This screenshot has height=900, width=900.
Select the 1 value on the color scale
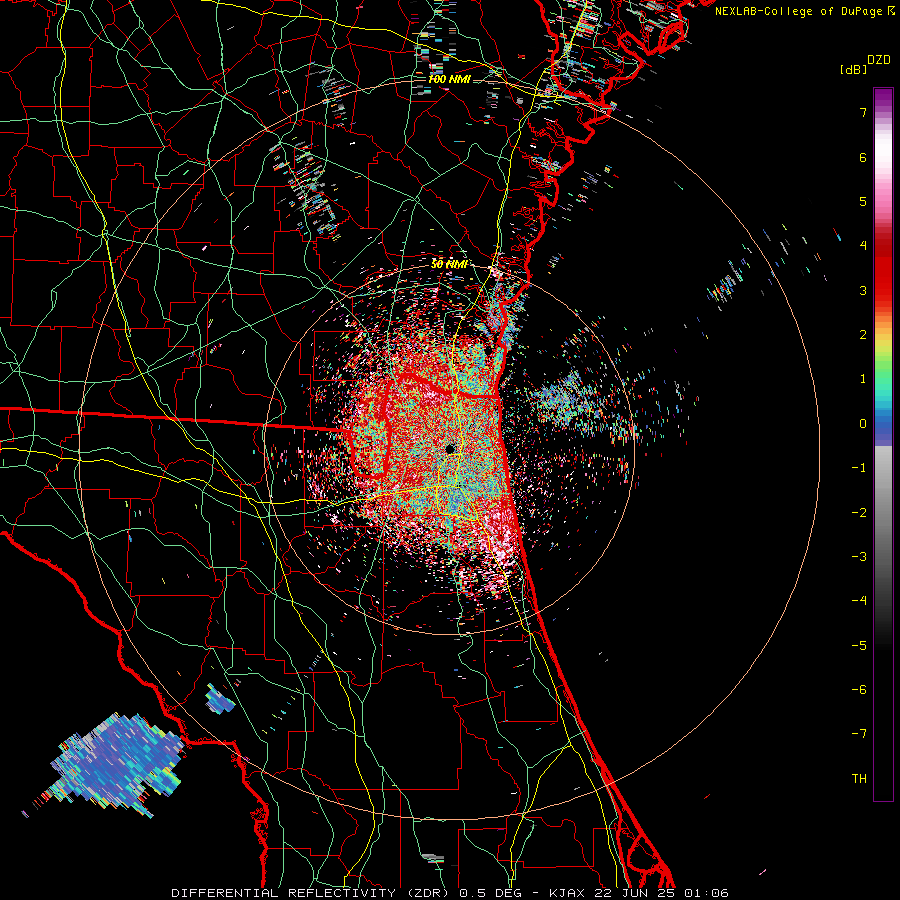click(x=863, y=379)
